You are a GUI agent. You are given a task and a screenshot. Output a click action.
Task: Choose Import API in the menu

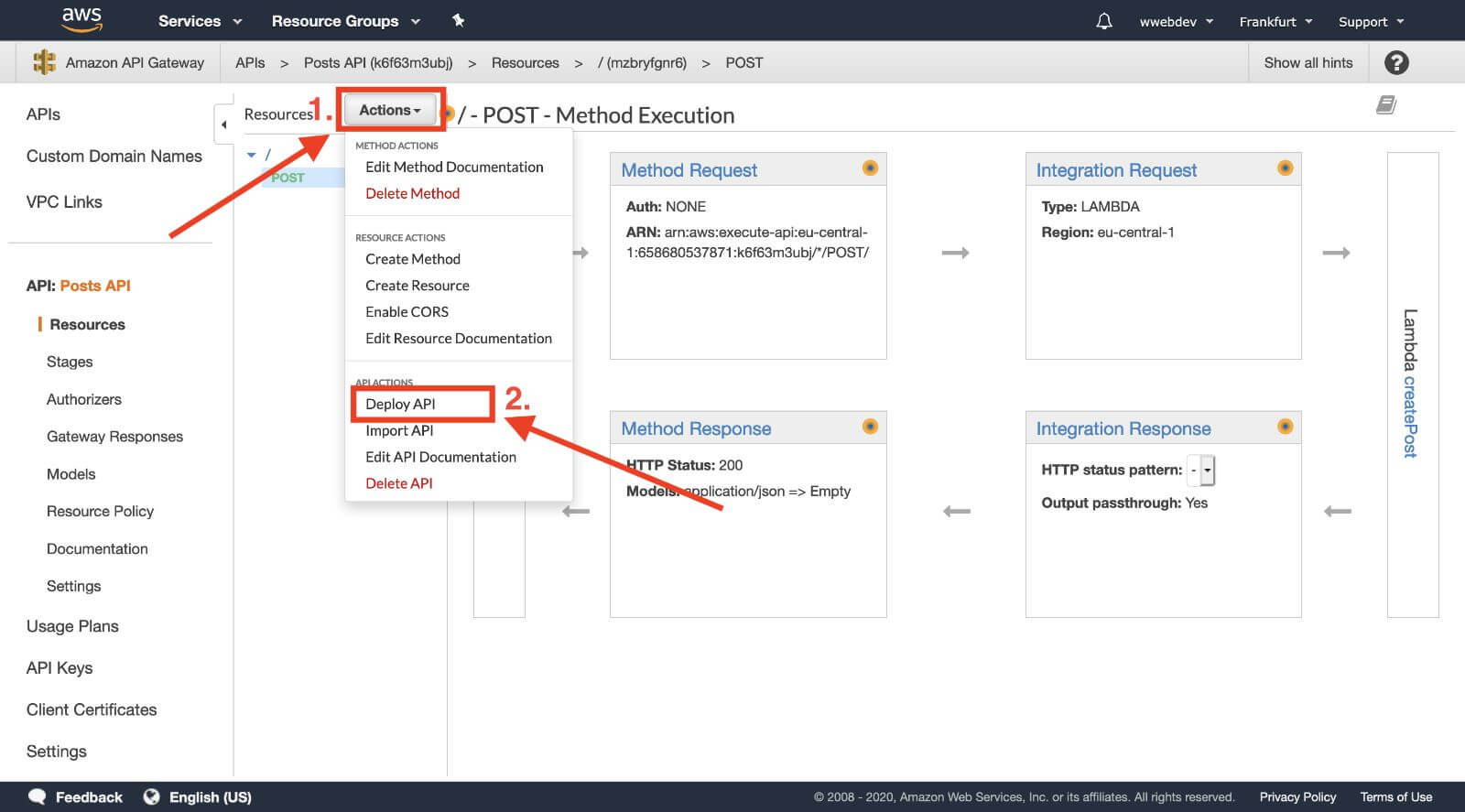pyautogui.click(x=399, y=430)
